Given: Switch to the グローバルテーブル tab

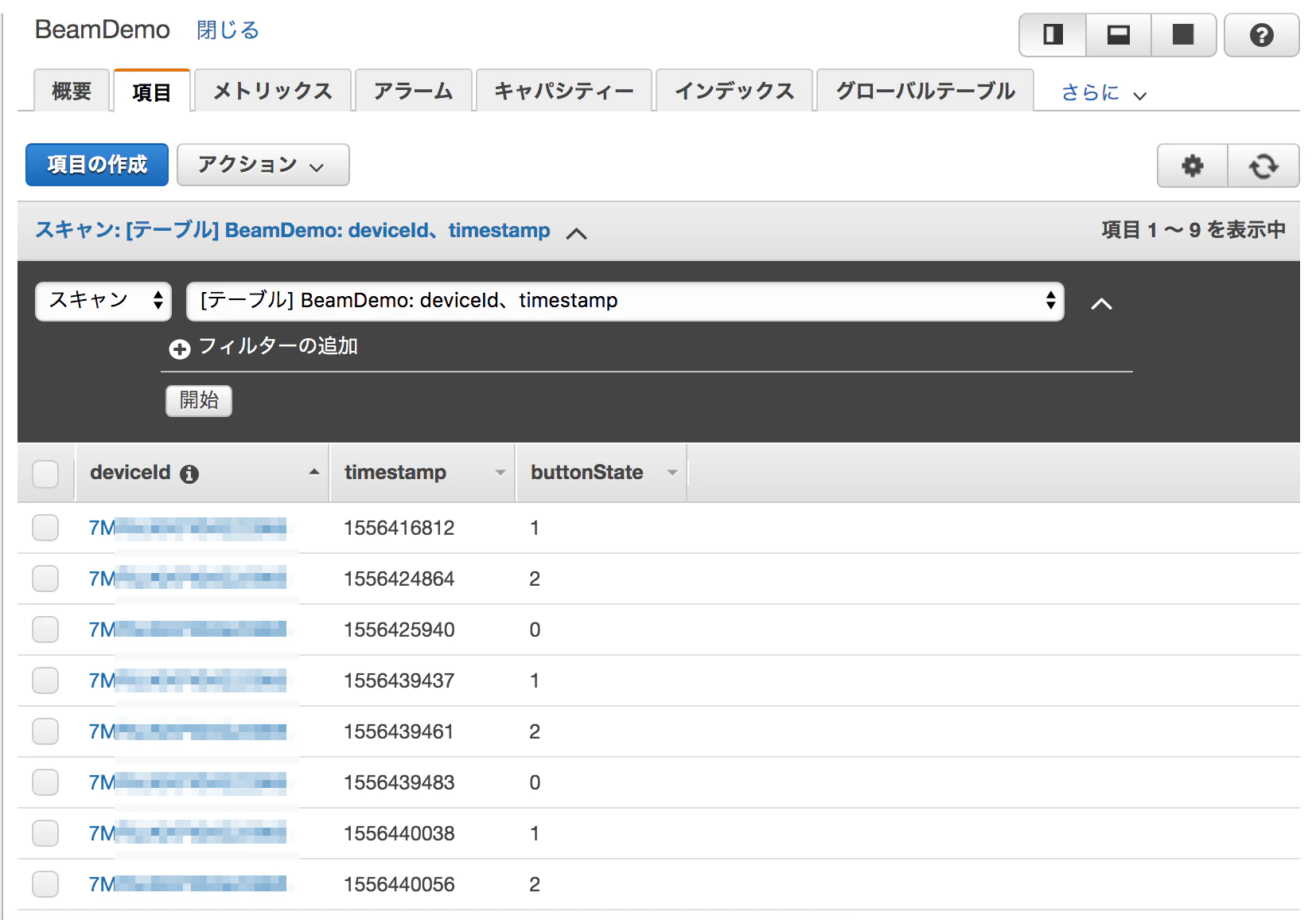Looking at the screenshot, I should click(x=925, y=91).
